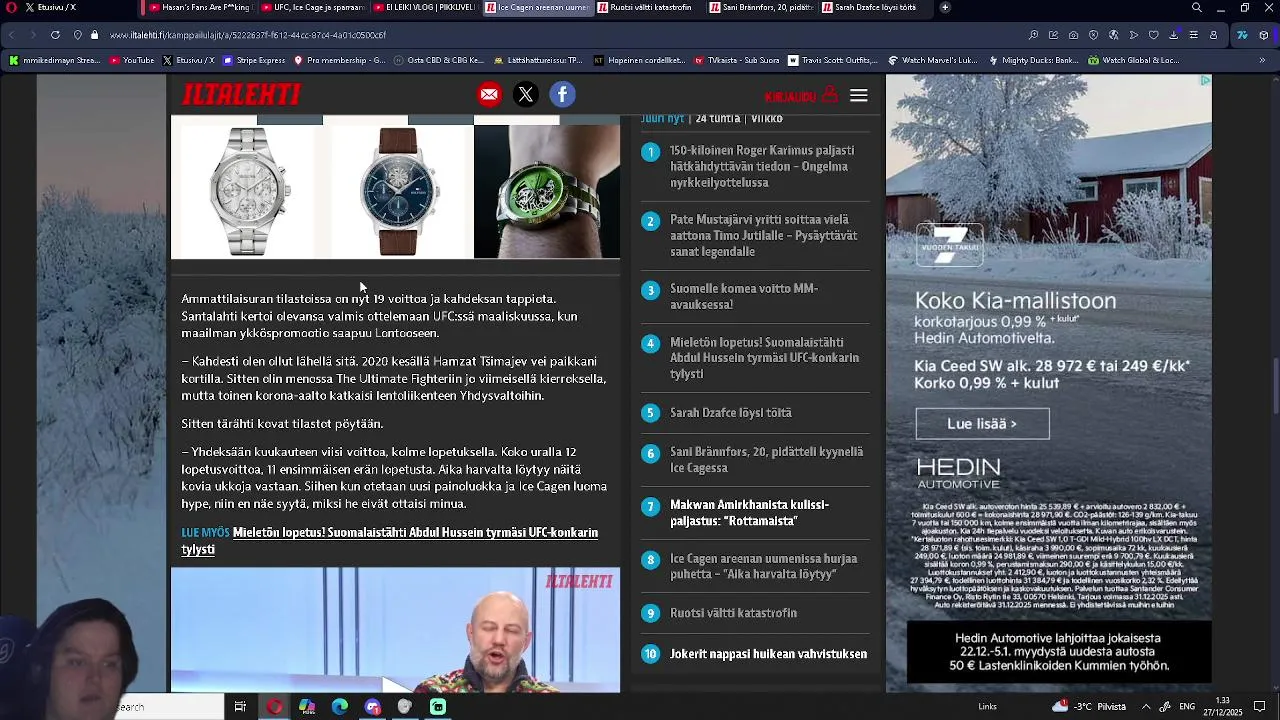The image size is (1280, 720).
Task: Click the Iltalehti logo
Action: click(x=241, y=94)
